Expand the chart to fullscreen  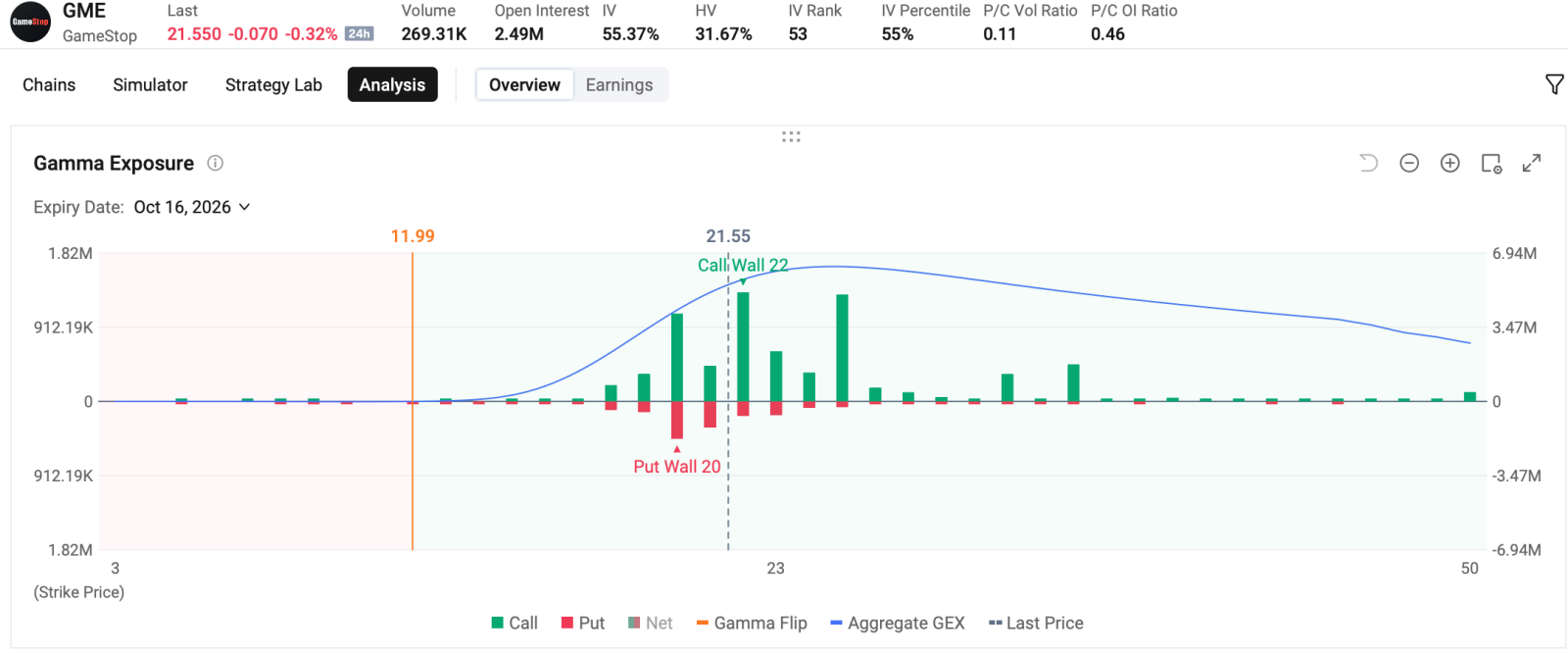[x=1532, y=163]
